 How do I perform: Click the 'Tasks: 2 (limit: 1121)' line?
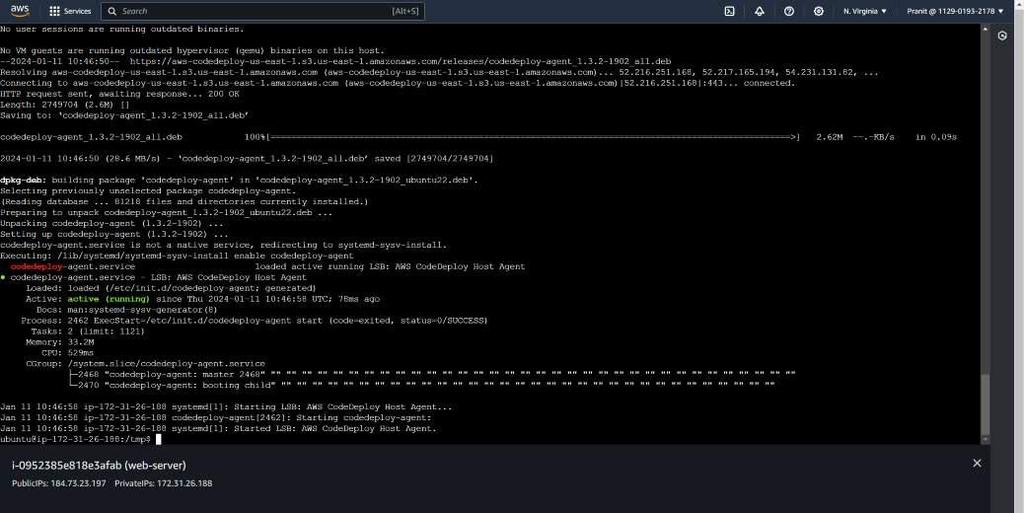coord(88,332)
